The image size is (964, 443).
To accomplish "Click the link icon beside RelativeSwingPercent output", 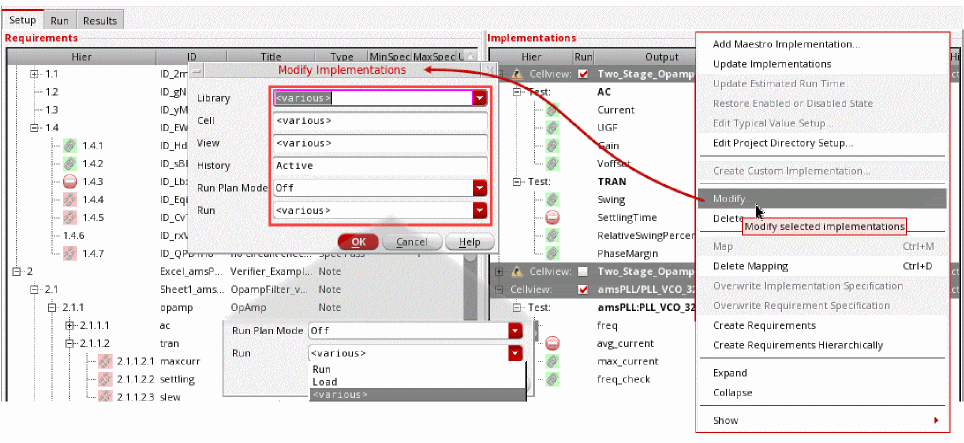I will (552, 235).
